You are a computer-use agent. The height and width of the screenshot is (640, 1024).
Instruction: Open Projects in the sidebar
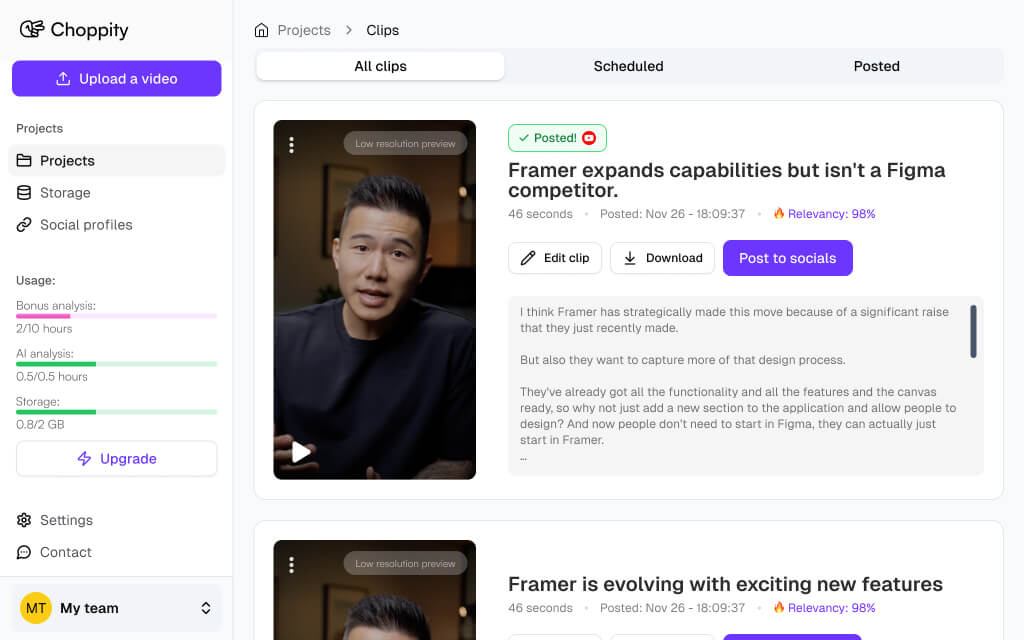pos(116,161)
